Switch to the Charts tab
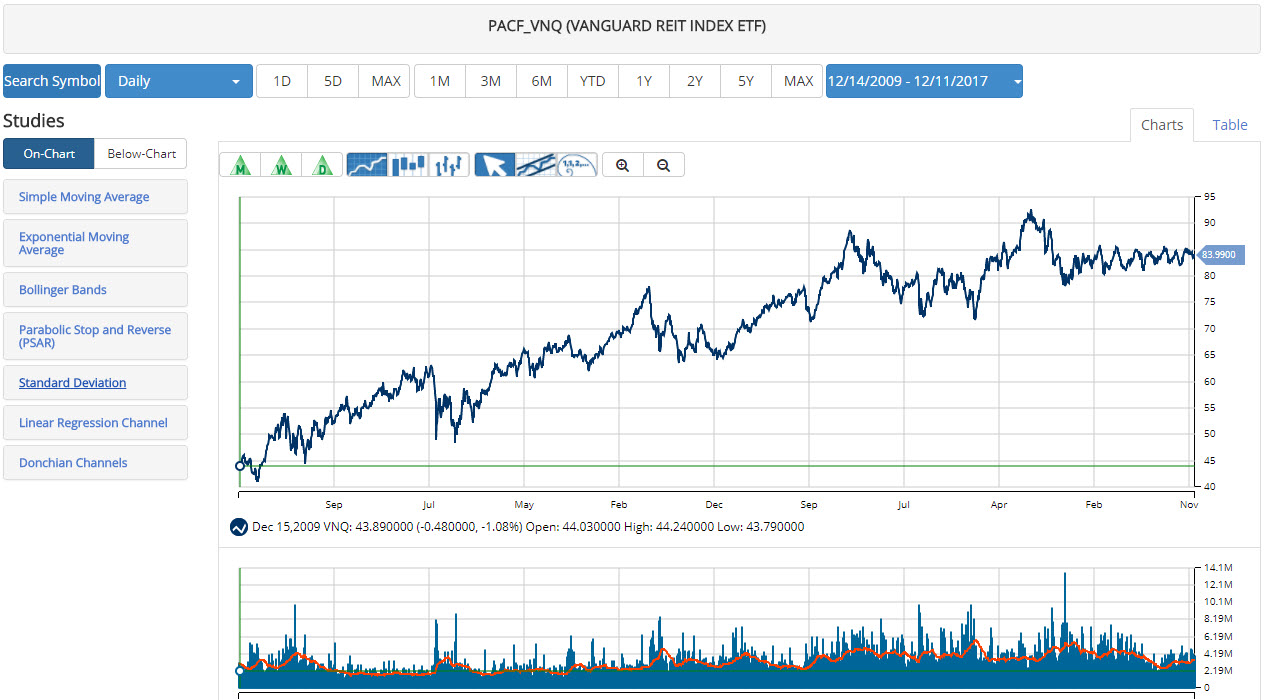The width and height of the screenshot is (1265, 700). (x=1162, y=125)
